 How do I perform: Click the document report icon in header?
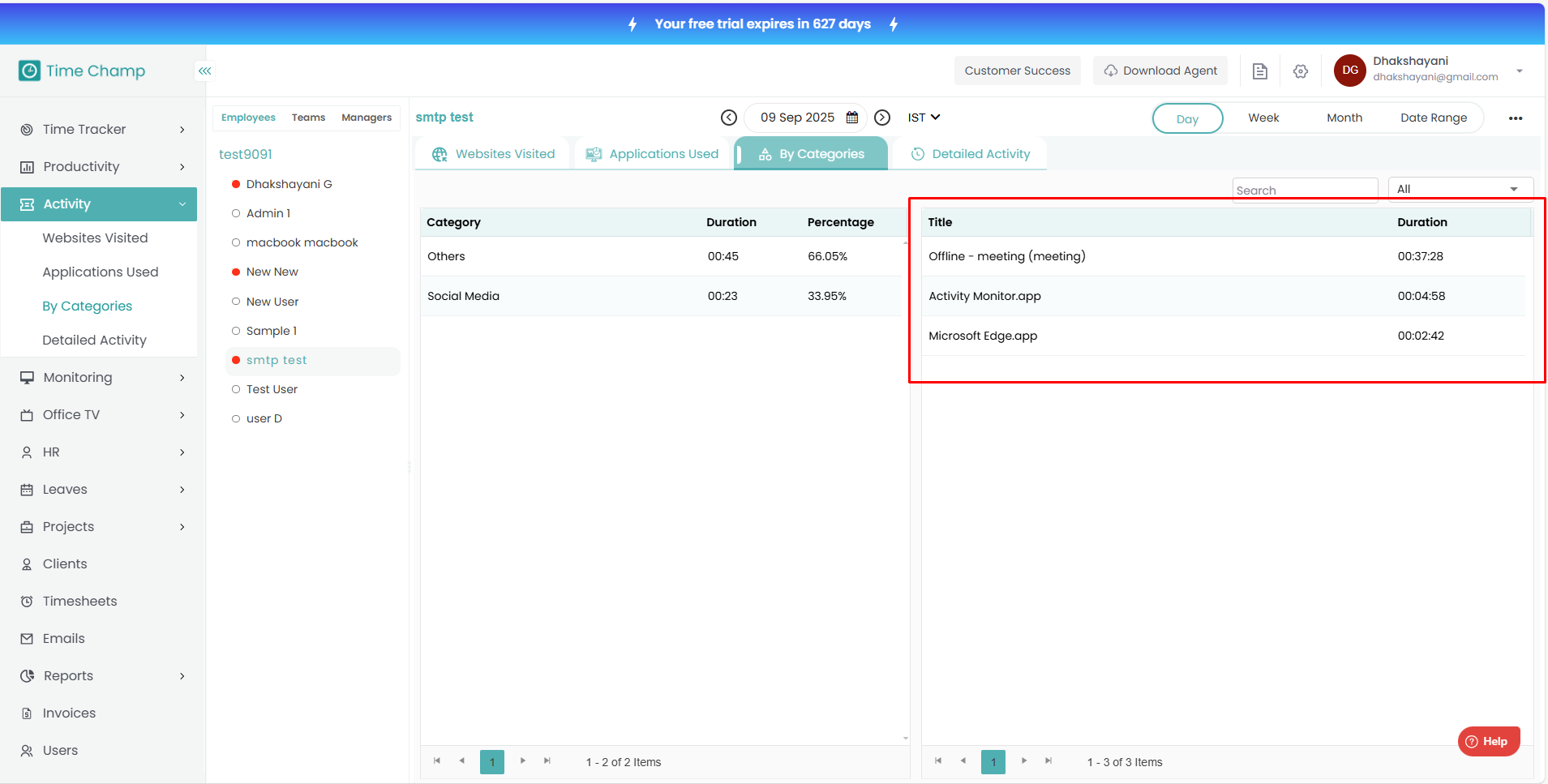(x=1259, y=71)
